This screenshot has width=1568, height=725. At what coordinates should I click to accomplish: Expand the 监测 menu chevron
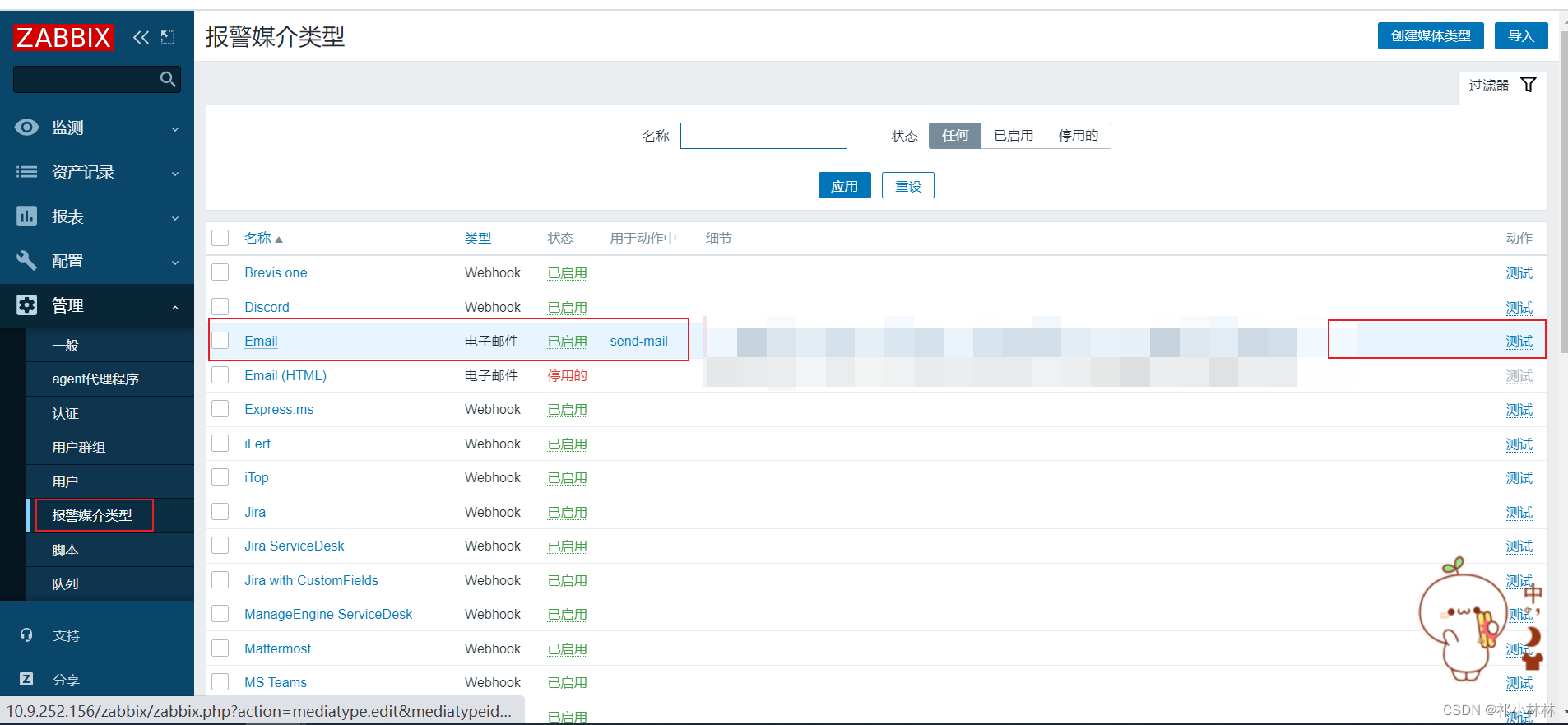tap(175, 129)
